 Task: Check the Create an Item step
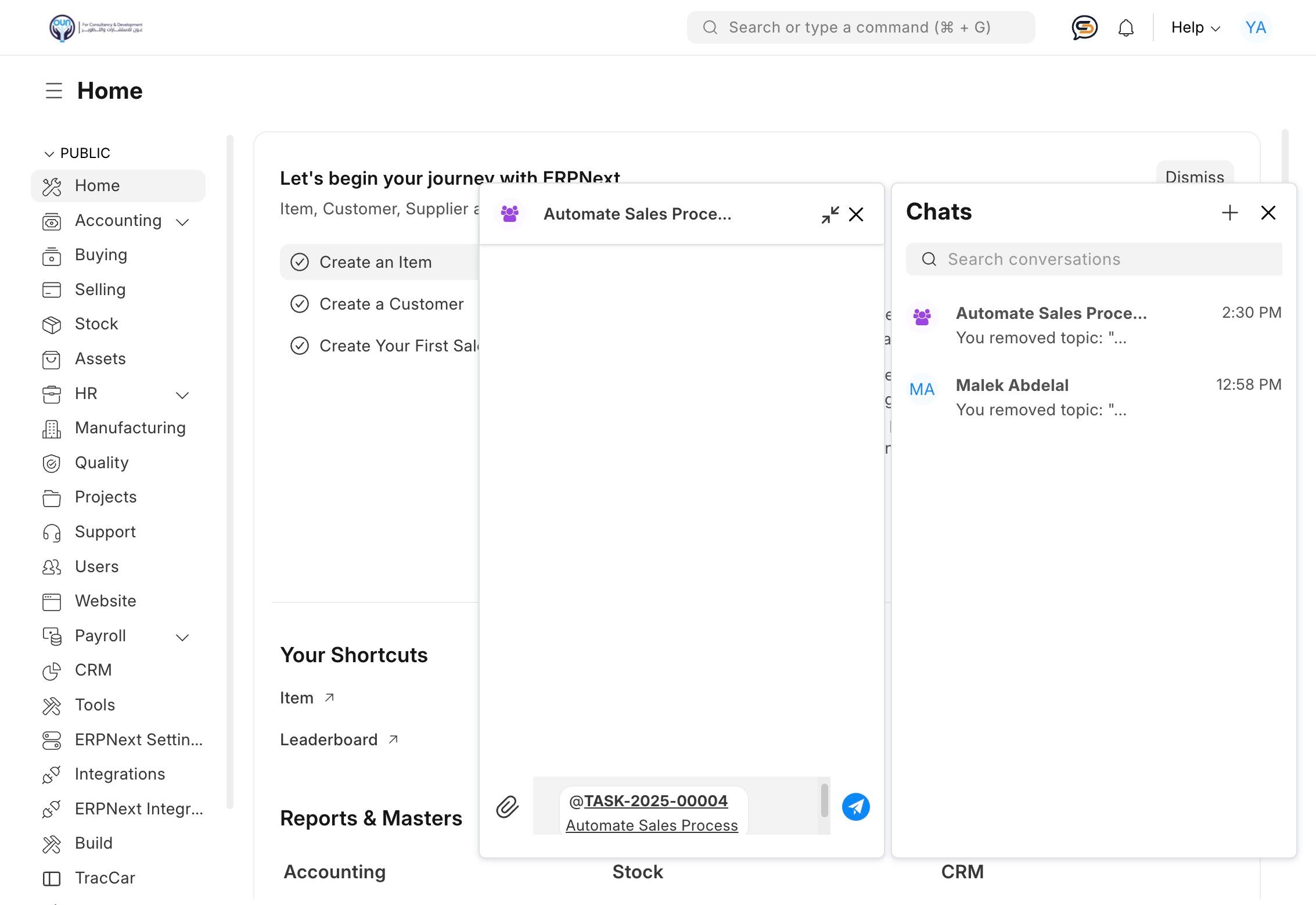(300, 262)
